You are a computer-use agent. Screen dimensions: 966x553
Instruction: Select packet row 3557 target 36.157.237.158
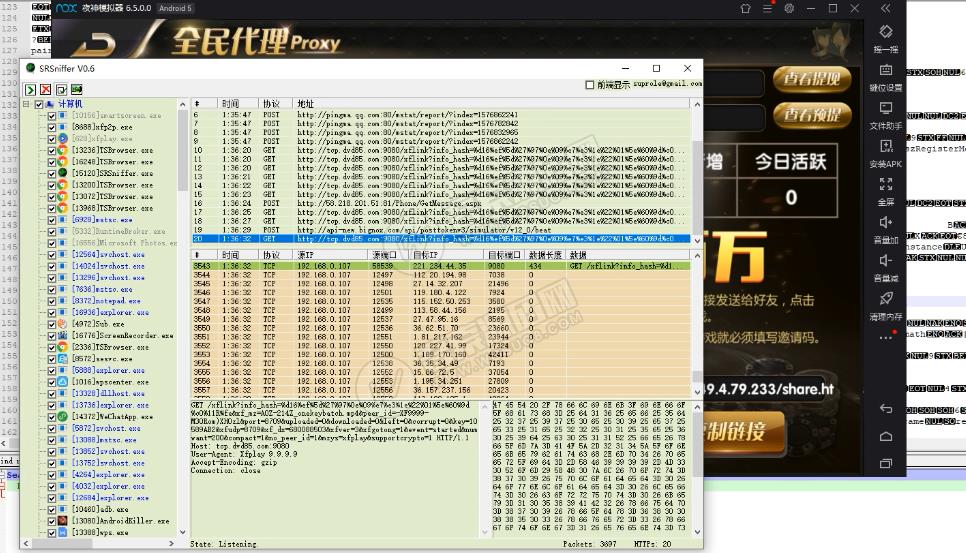click(441, 390)
